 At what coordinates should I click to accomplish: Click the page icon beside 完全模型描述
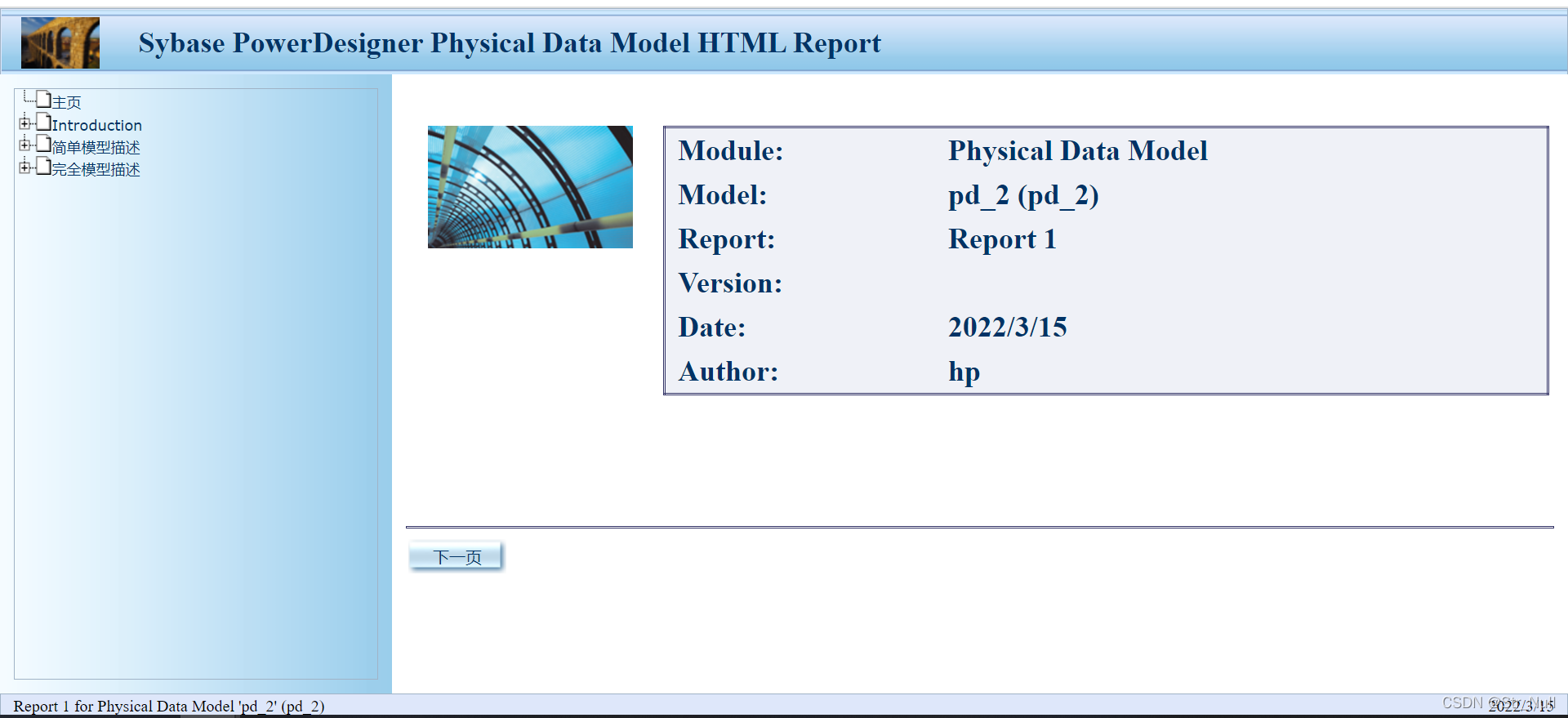click(x=43, y=167)
